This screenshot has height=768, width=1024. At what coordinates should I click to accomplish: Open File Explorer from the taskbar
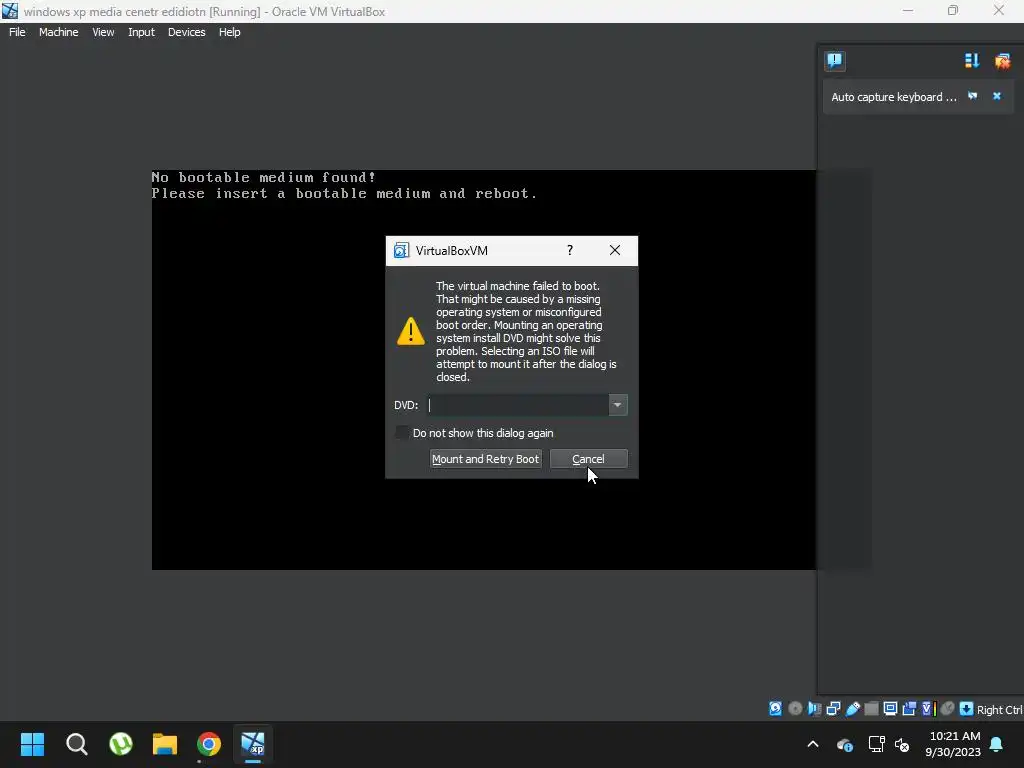point(165,744)
